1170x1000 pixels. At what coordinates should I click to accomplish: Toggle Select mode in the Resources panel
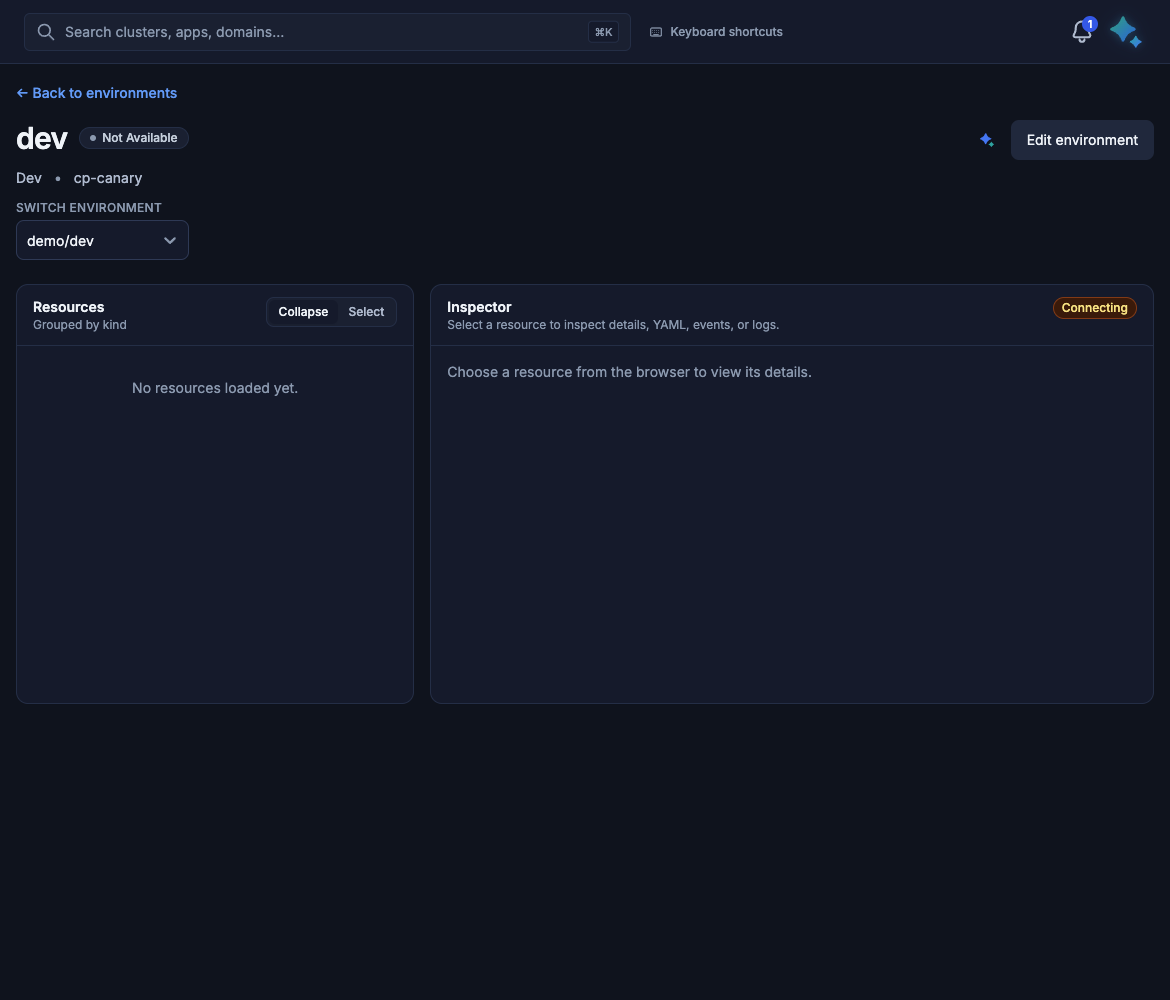[x=366, y=312]
